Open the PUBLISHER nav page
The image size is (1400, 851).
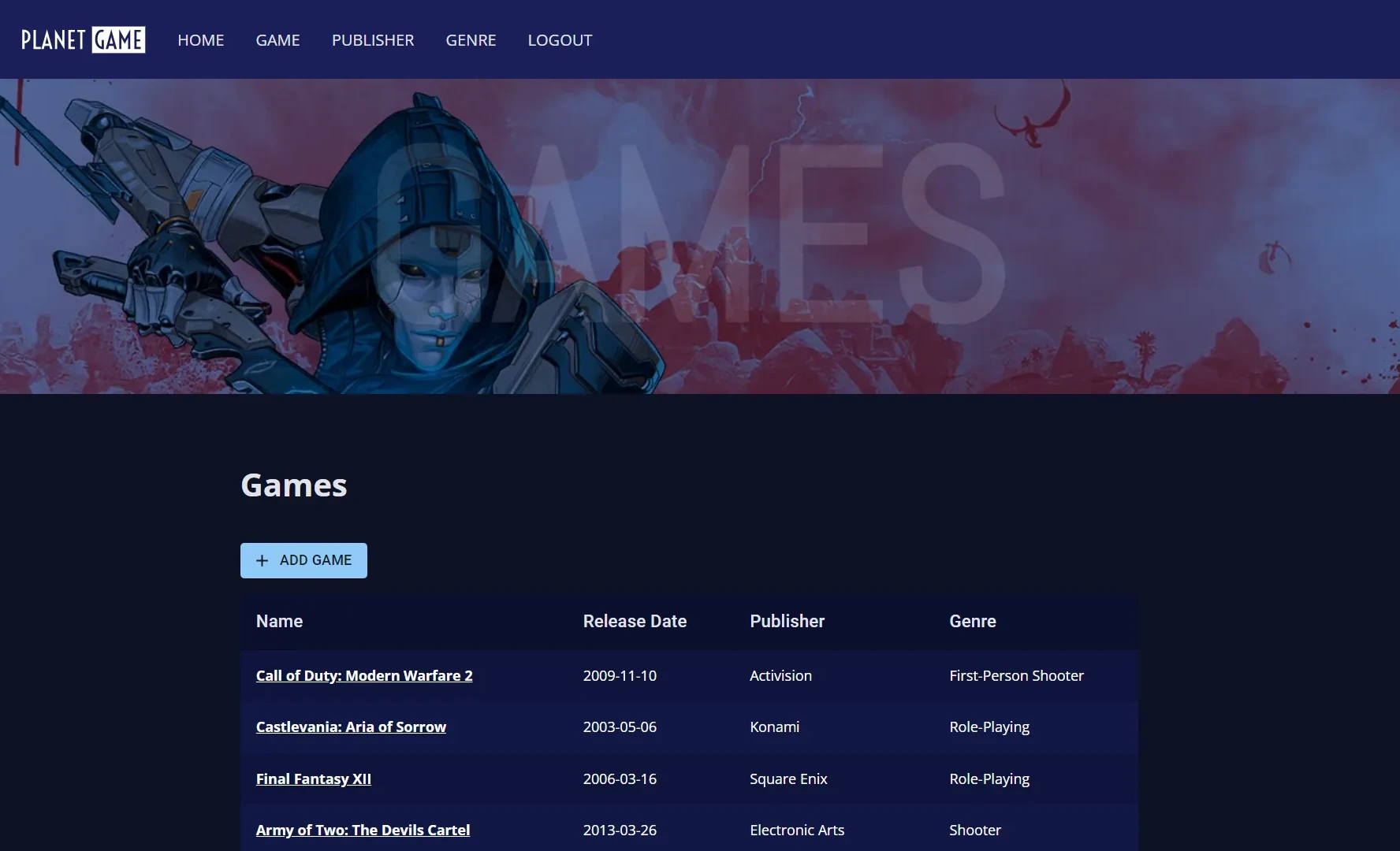373,40
